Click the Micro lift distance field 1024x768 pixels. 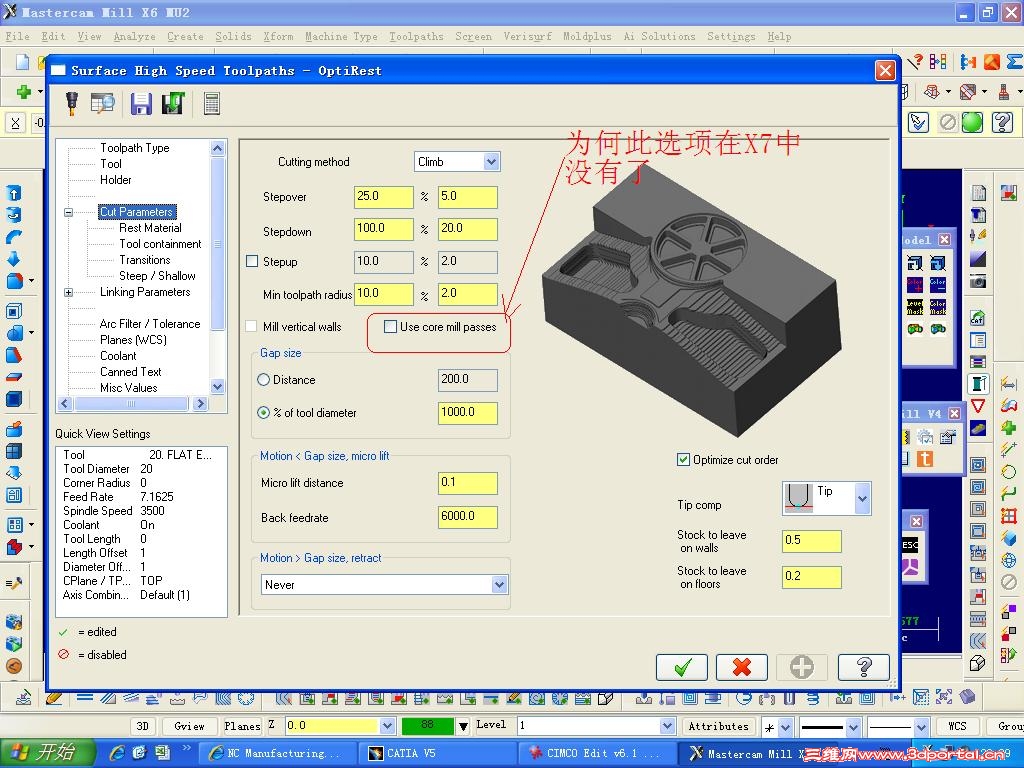(468, 483)
